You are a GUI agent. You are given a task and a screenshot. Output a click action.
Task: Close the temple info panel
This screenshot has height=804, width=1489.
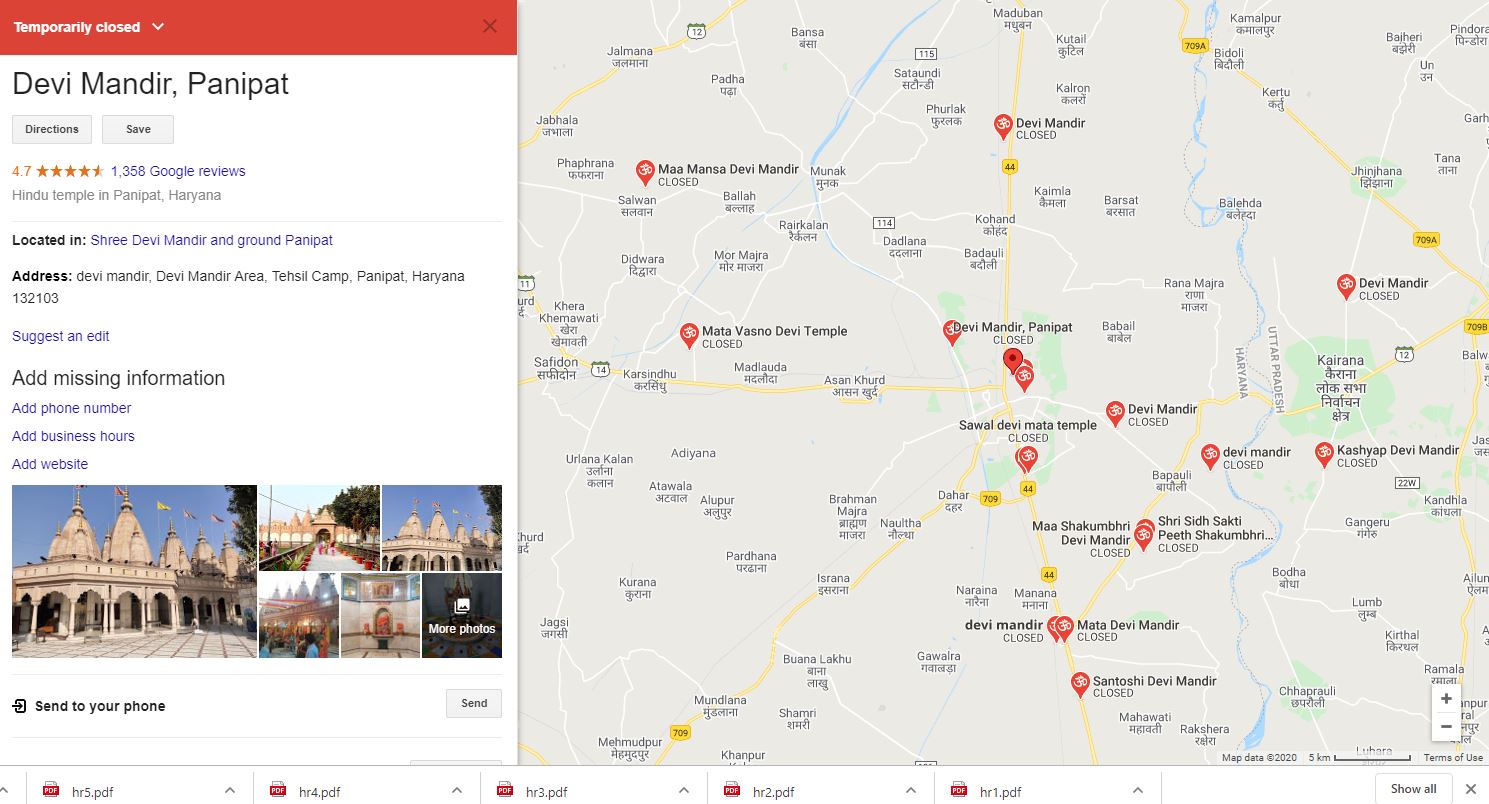[489, 27]
